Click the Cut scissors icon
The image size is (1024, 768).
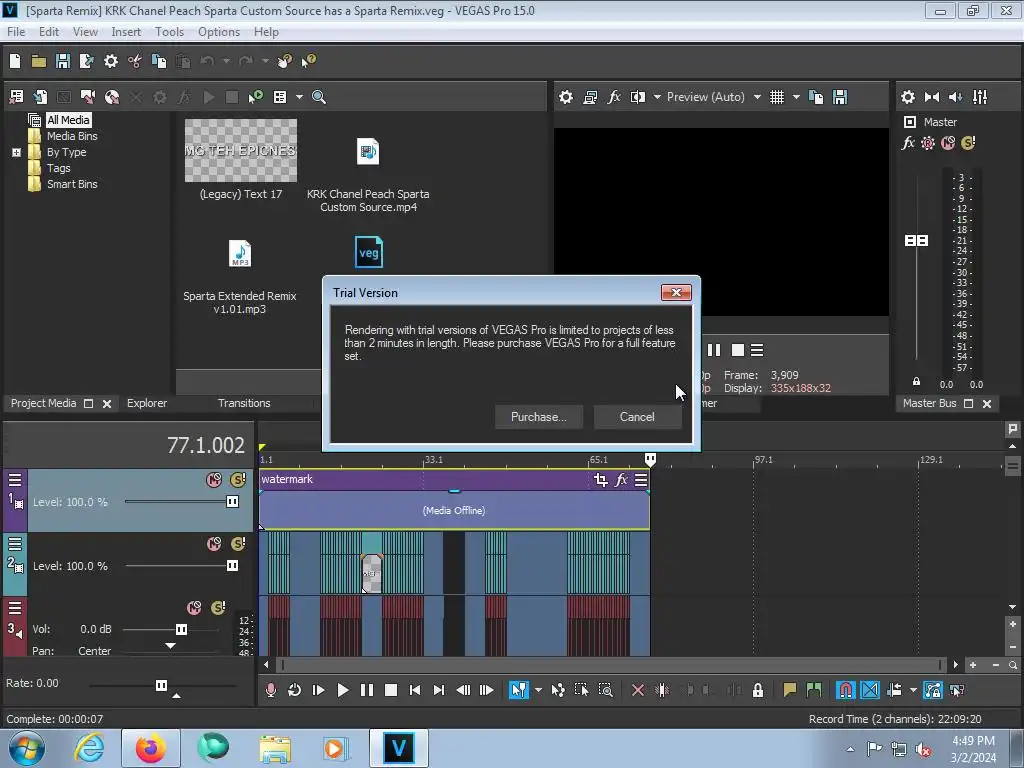[x=135, y=61]
